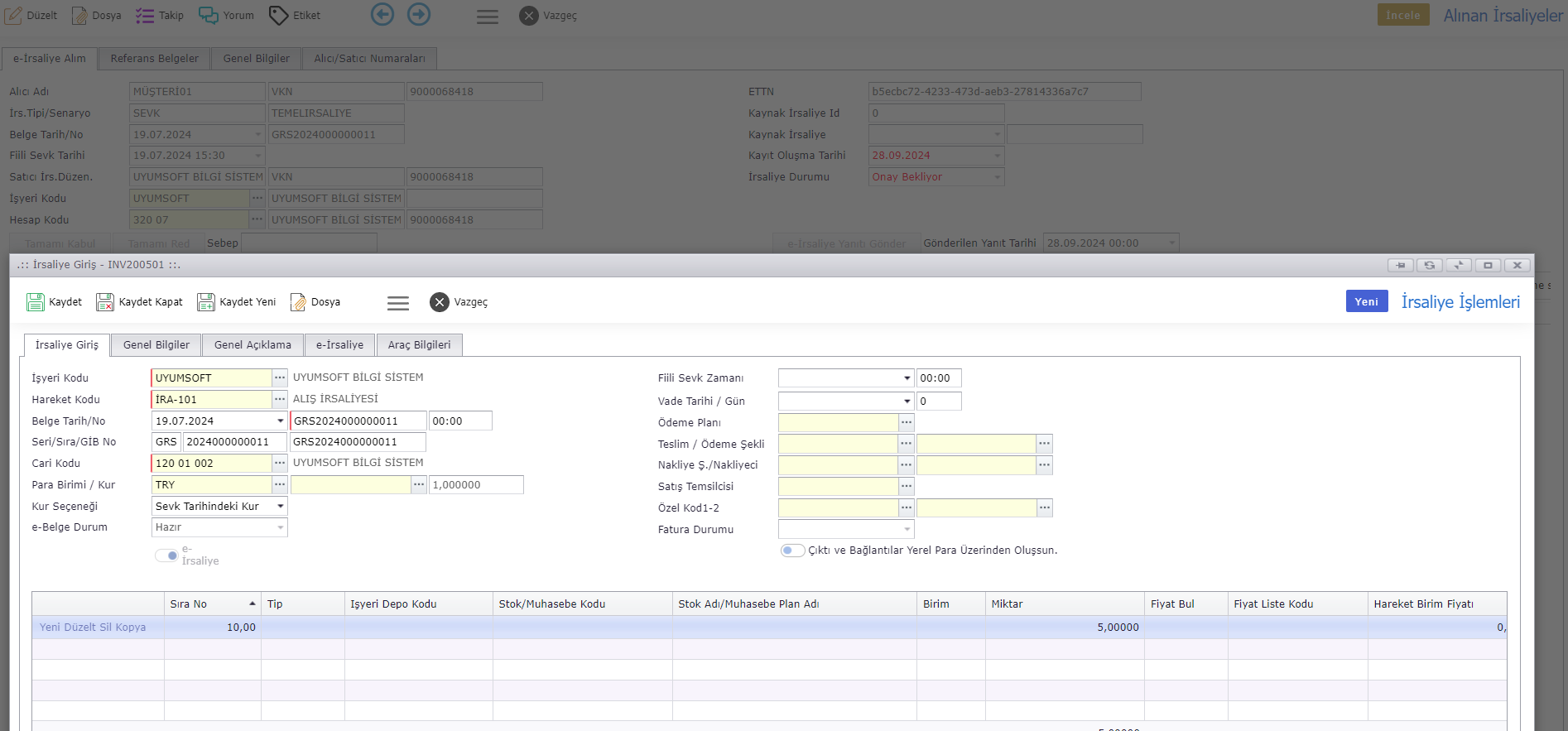Screen dimensions: 1568x731
Task: Open hamburger menu in Alınan İrsaliyeler toolbar
Action: tap(488, 17)
